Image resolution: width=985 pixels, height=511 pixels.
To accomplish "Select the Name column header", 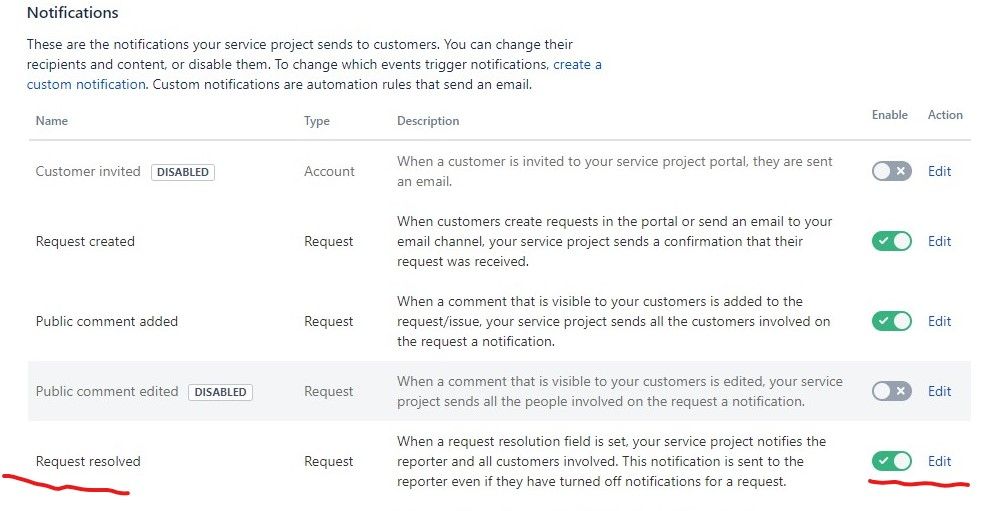I will coord(52,121).
